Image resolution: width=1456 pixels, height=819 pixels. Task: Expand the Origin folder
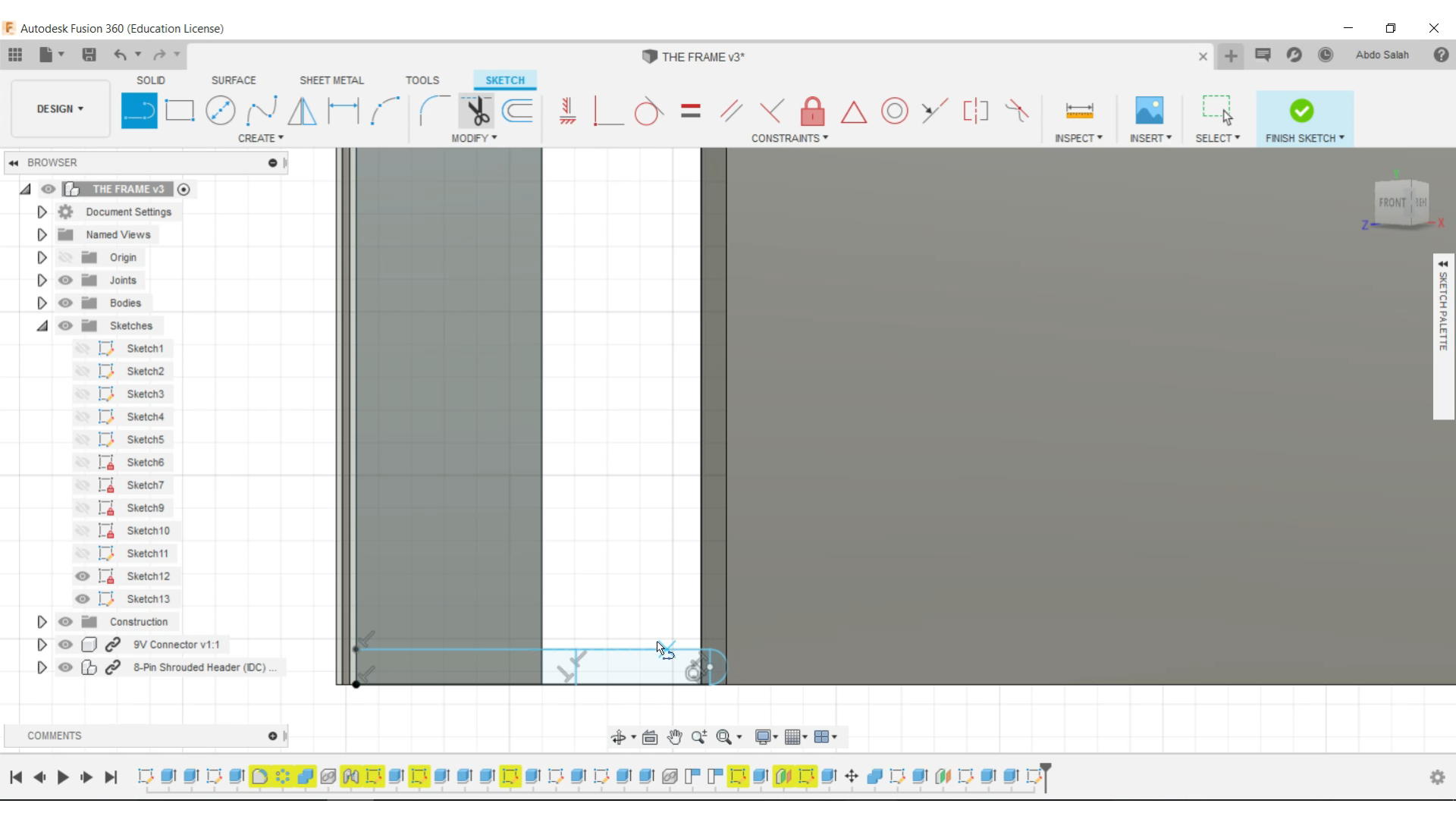(42, 257)
